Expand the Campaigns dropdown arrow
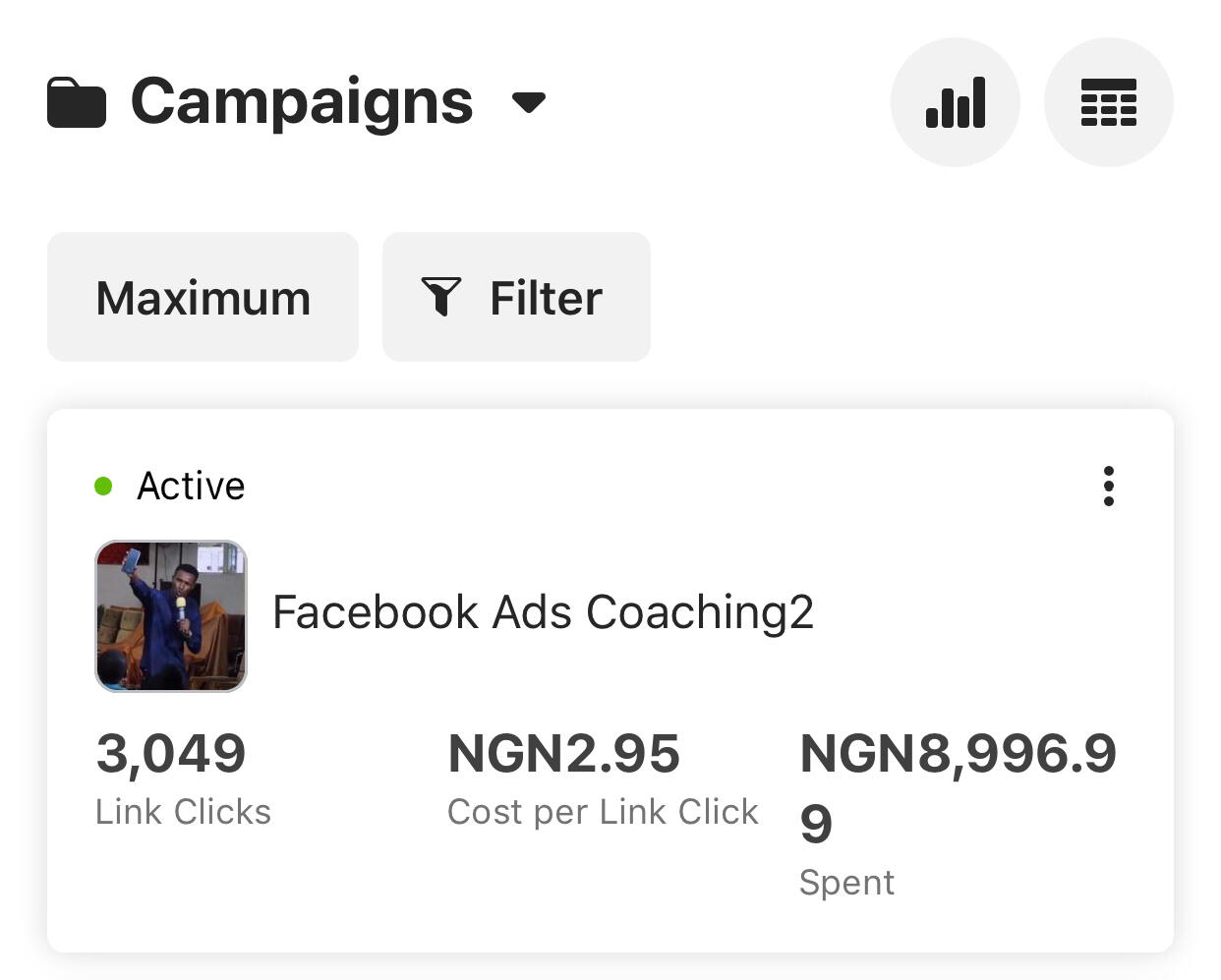 (x=529, y=102)
